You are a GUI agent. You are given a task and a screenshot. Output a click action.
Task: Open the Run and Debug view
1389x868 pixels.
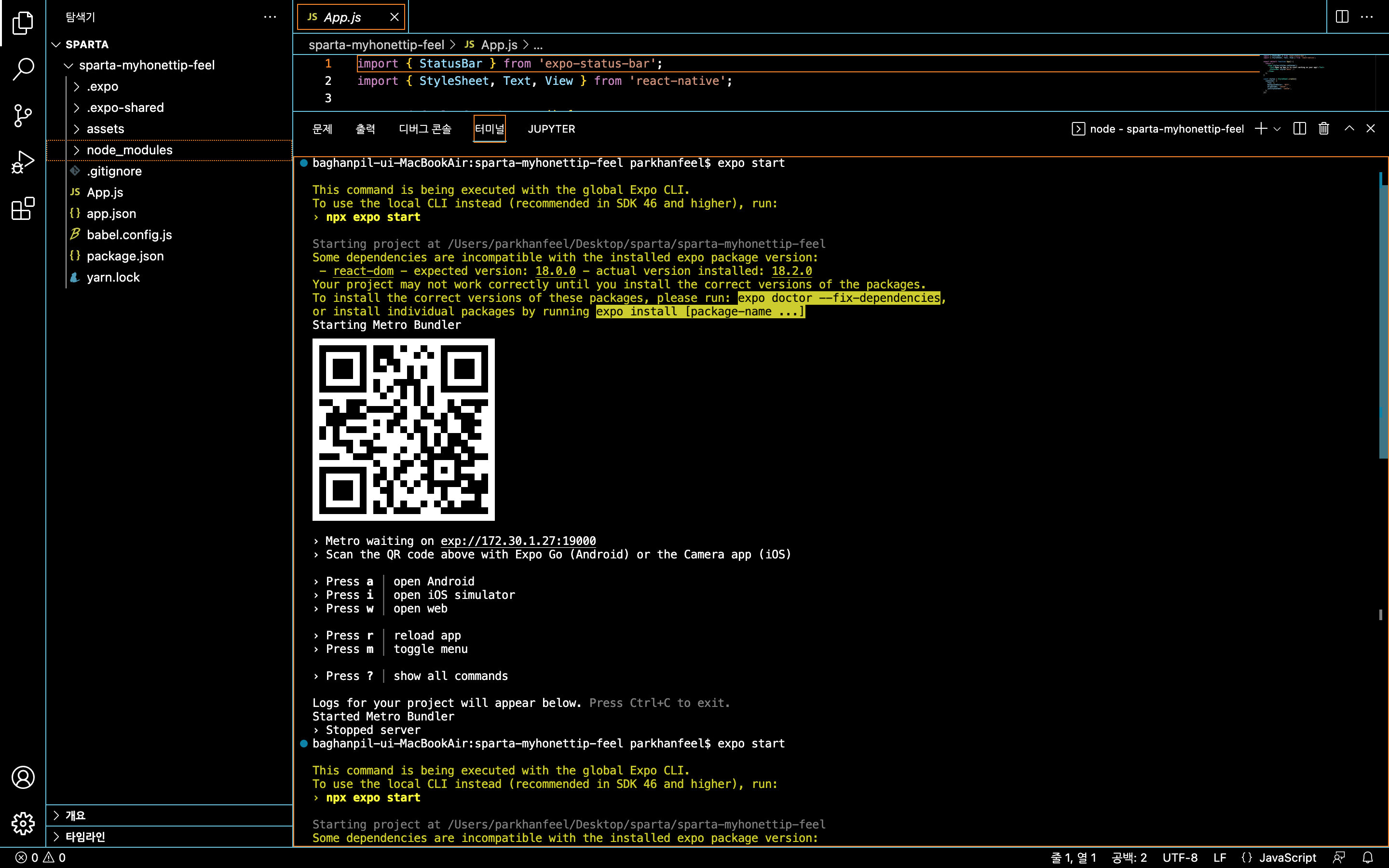pyautogui.click(x=23, y=162)
